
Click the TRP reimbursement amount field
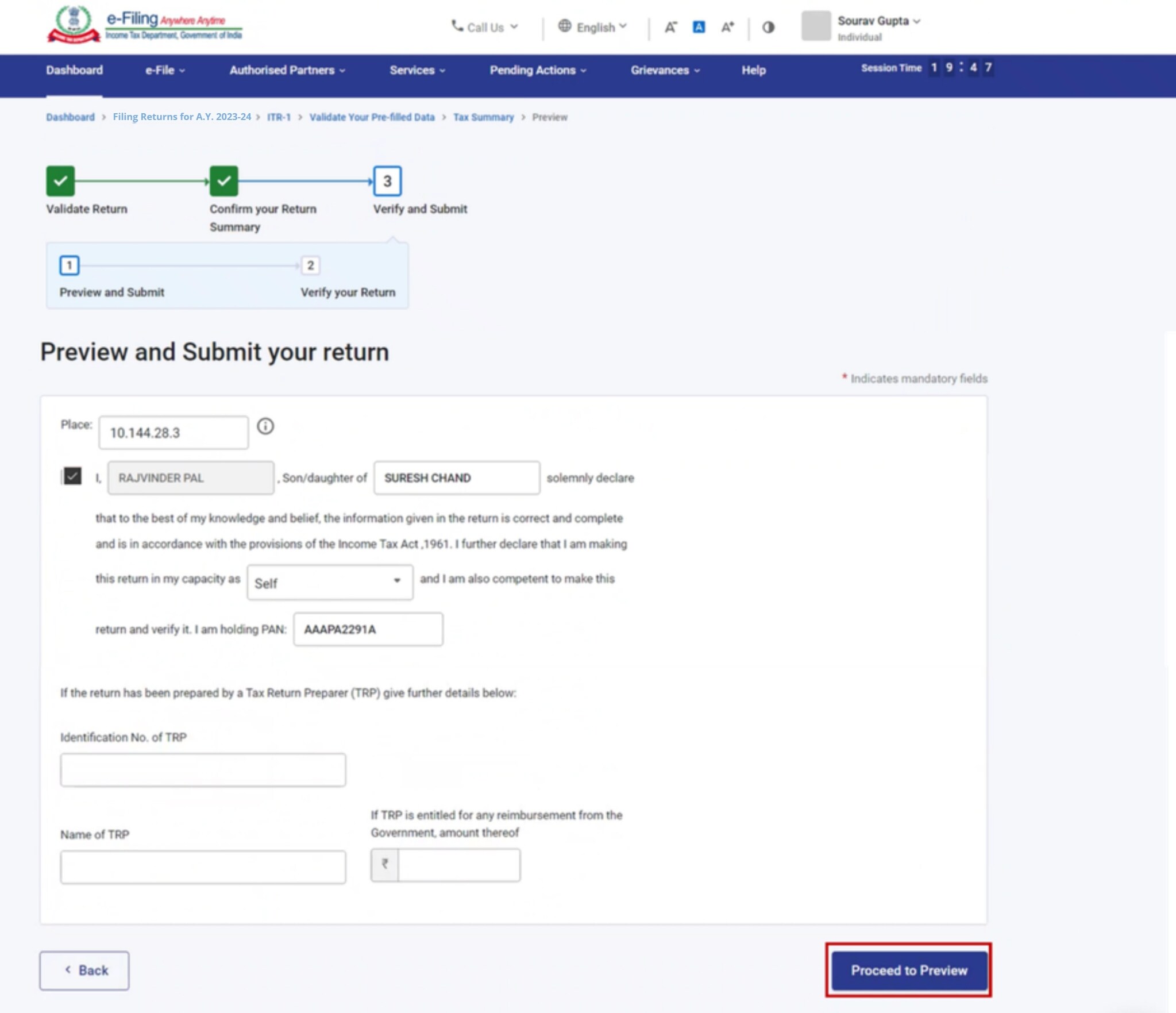click(x=458, y=865)
